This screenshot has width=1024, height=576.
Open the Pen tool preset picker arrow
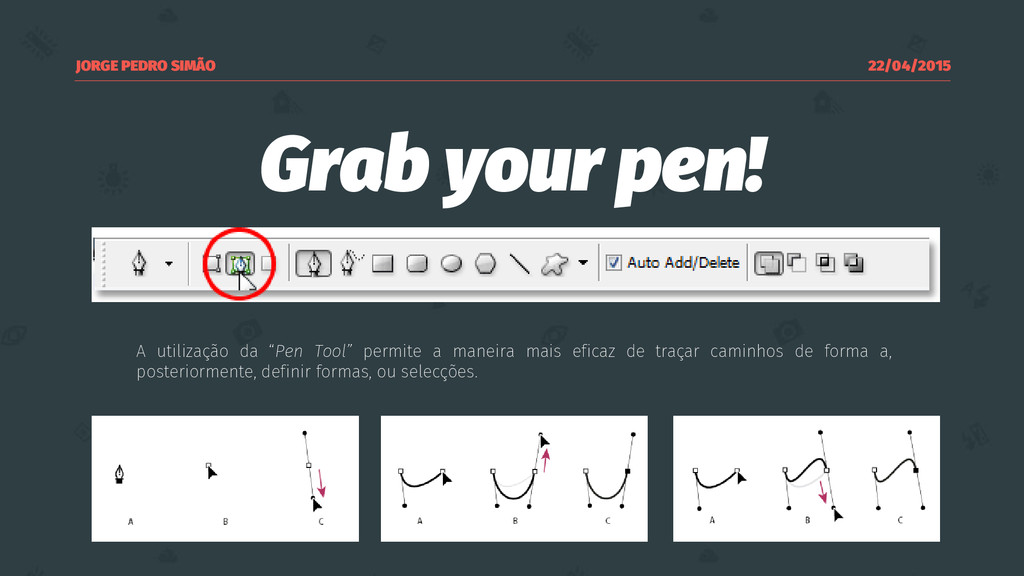(x=168, y=264)
